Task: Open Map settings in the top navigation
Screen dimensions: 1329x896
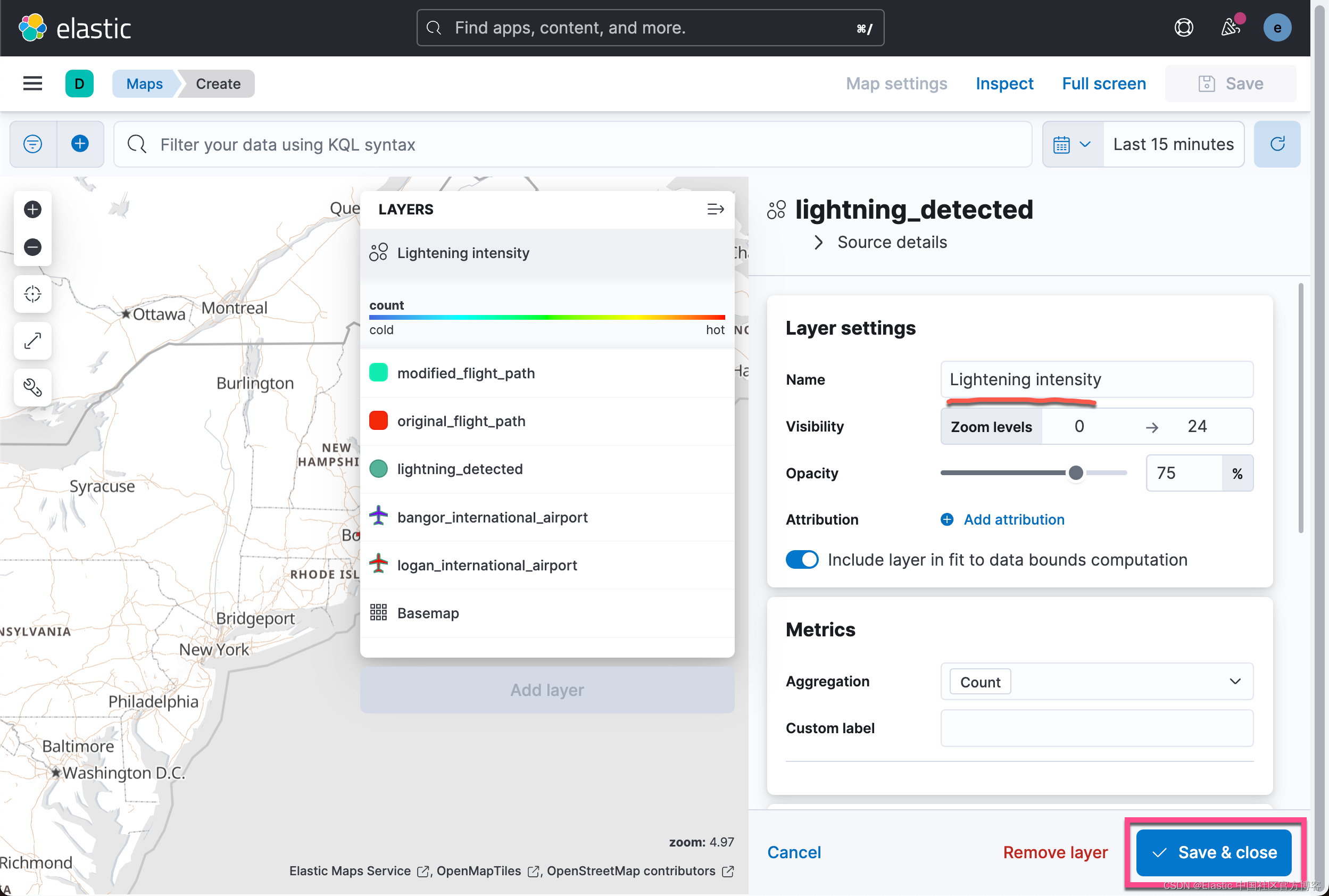Action: point(895,84)
